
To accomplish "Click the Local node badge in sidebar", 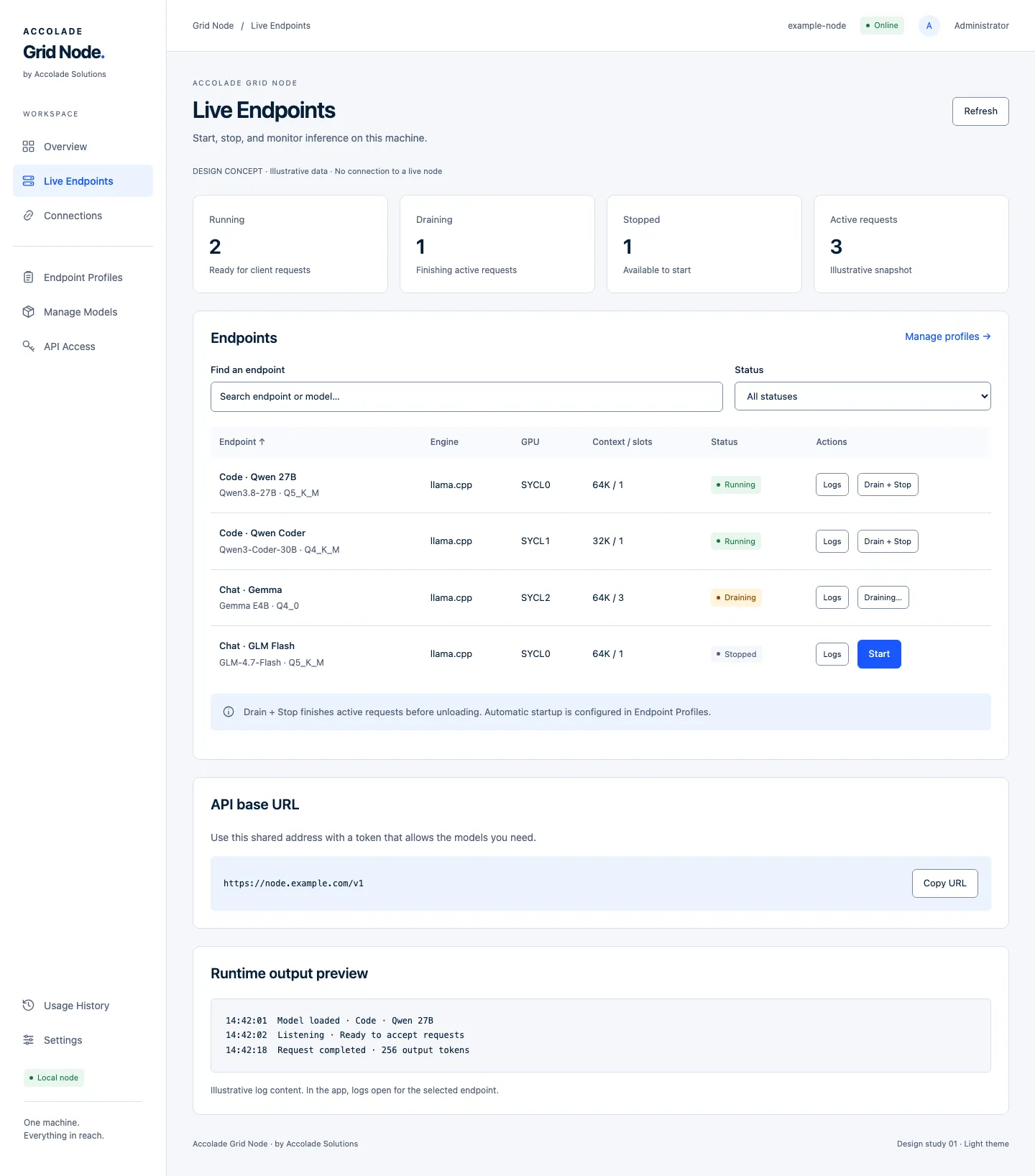I will 54,1078.
